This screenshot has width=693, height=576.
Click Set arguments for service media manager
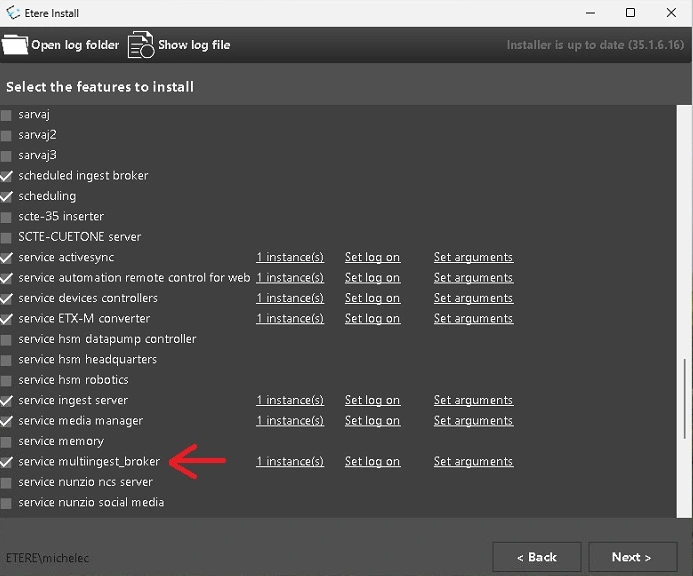(x=473, y=421)
